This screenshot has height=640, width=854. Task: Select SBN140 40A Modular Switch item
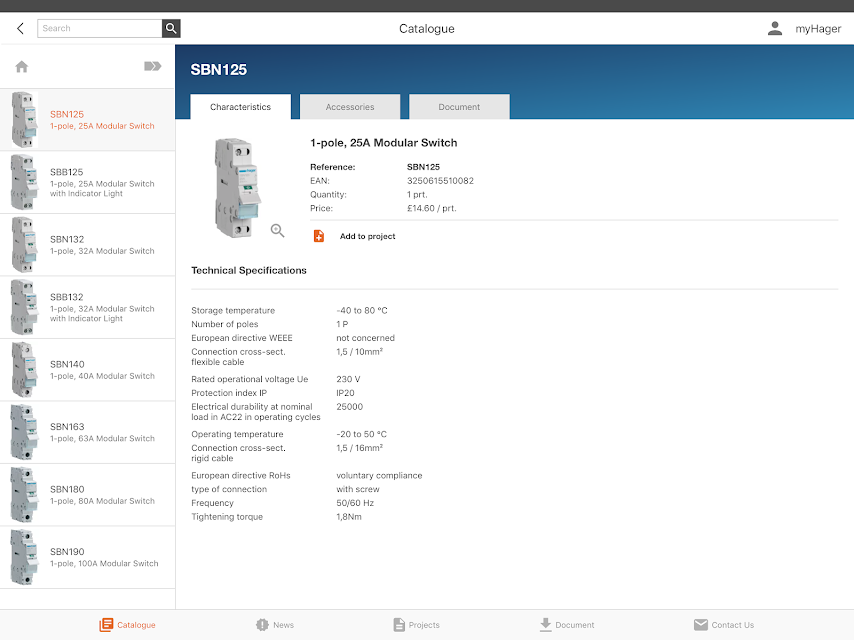coord(88,370)
